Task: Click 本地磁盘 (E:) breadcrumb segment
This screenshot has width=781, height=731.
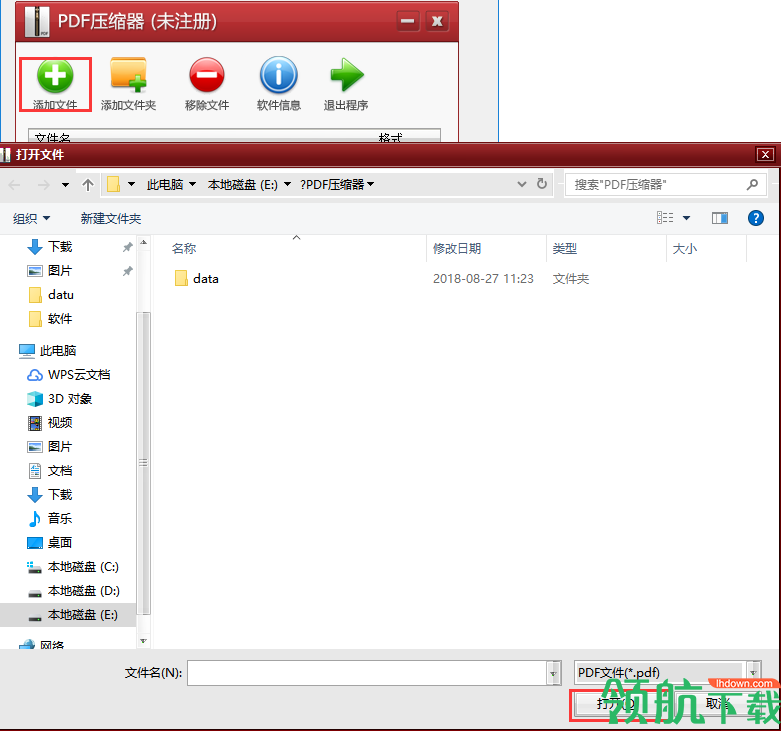Action: coord(243,185)
